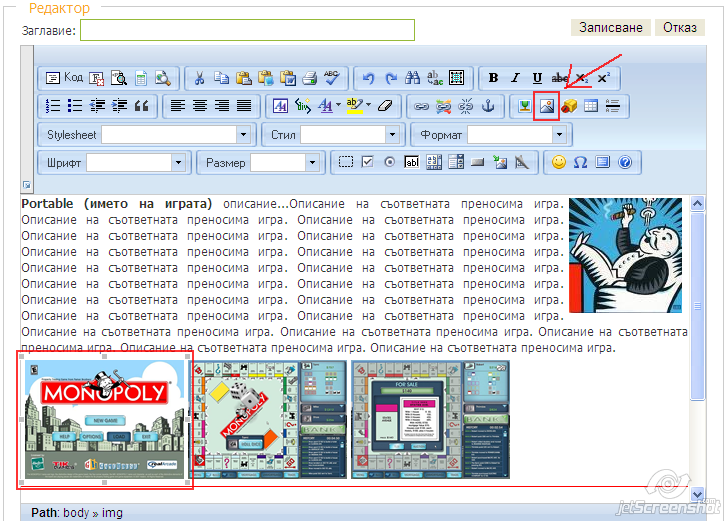Click the text color A icon
The image size is (726, 521).
tap(326, 106)
